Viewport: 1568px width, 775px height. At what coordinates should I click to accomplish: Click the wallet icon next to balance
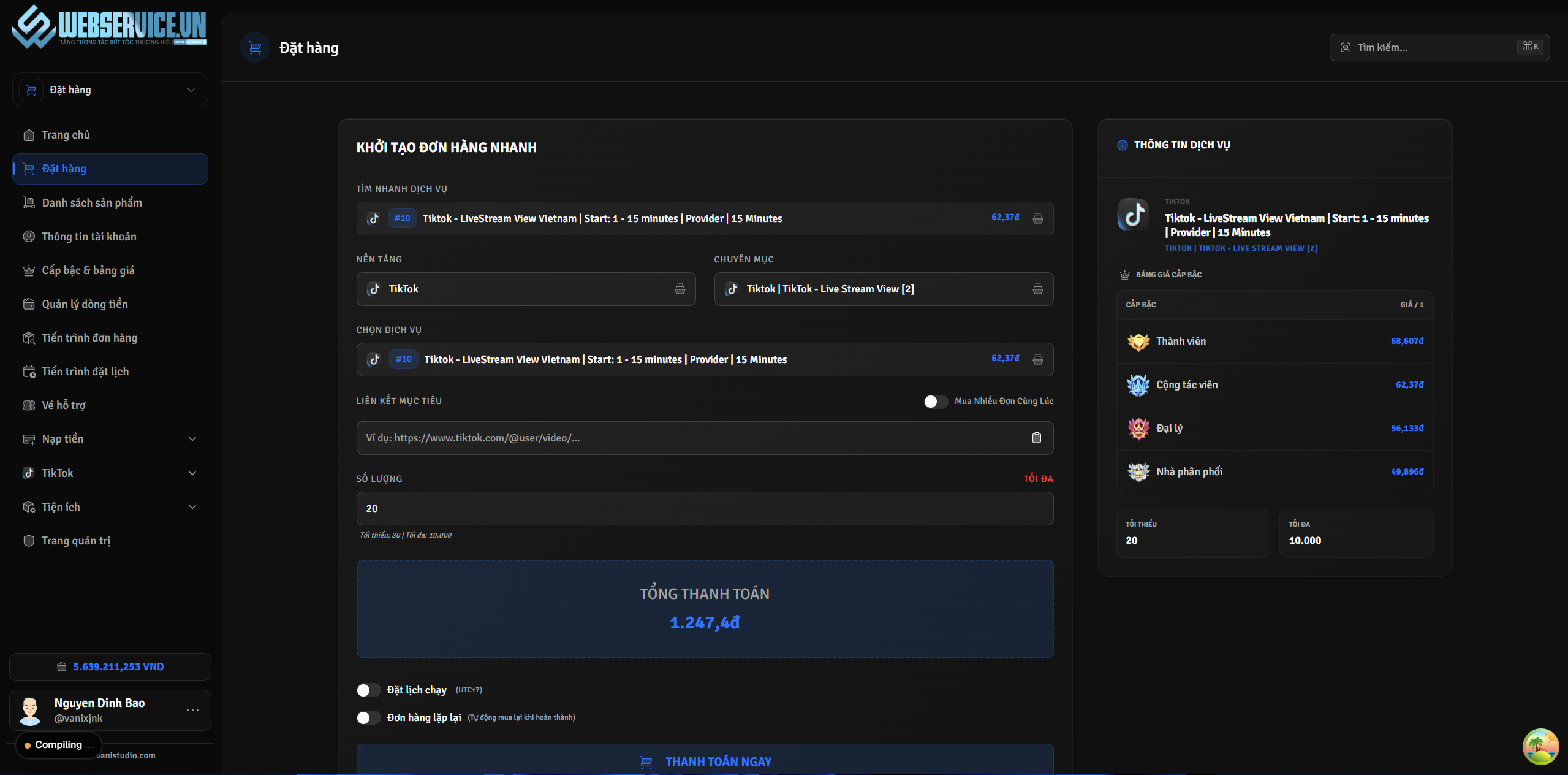click(62, 666)
